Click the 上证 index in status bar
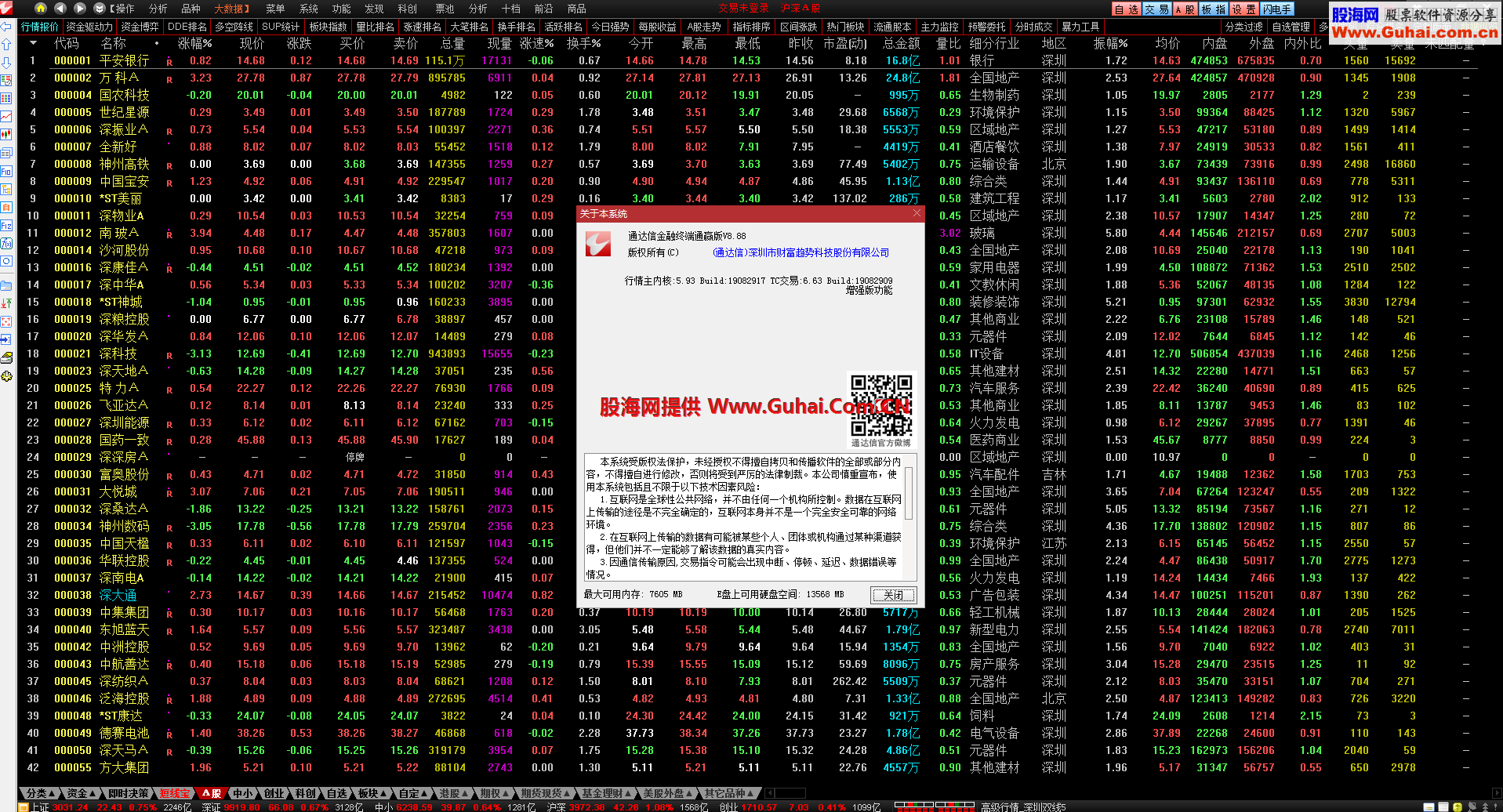The height and width of the screenshot is (812, 1503). pyautogui.click(x=39, y=807)
